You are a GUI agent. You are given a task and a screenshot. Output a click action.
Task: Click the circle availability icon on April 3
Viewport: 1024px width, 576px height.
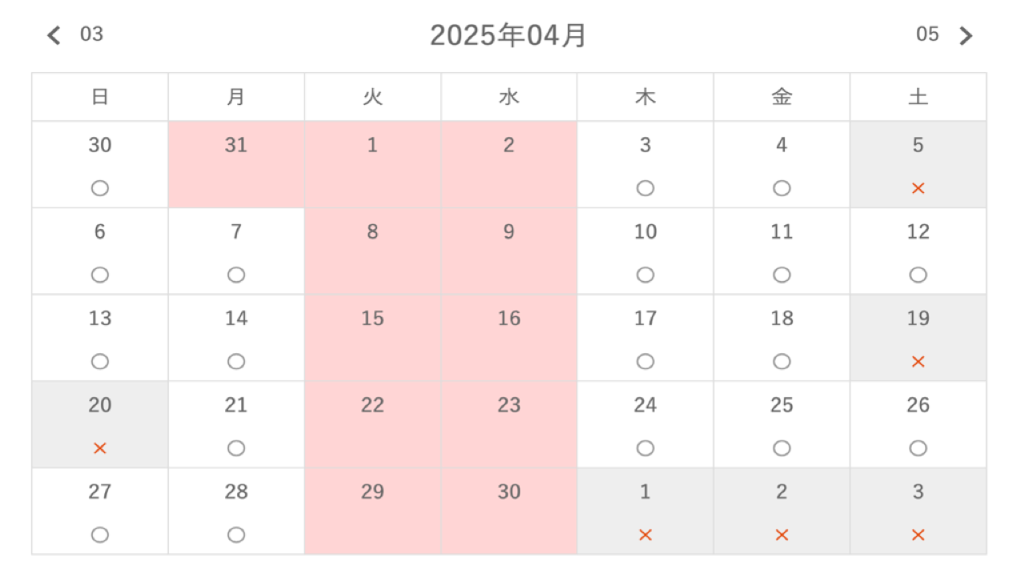point(645,188)
